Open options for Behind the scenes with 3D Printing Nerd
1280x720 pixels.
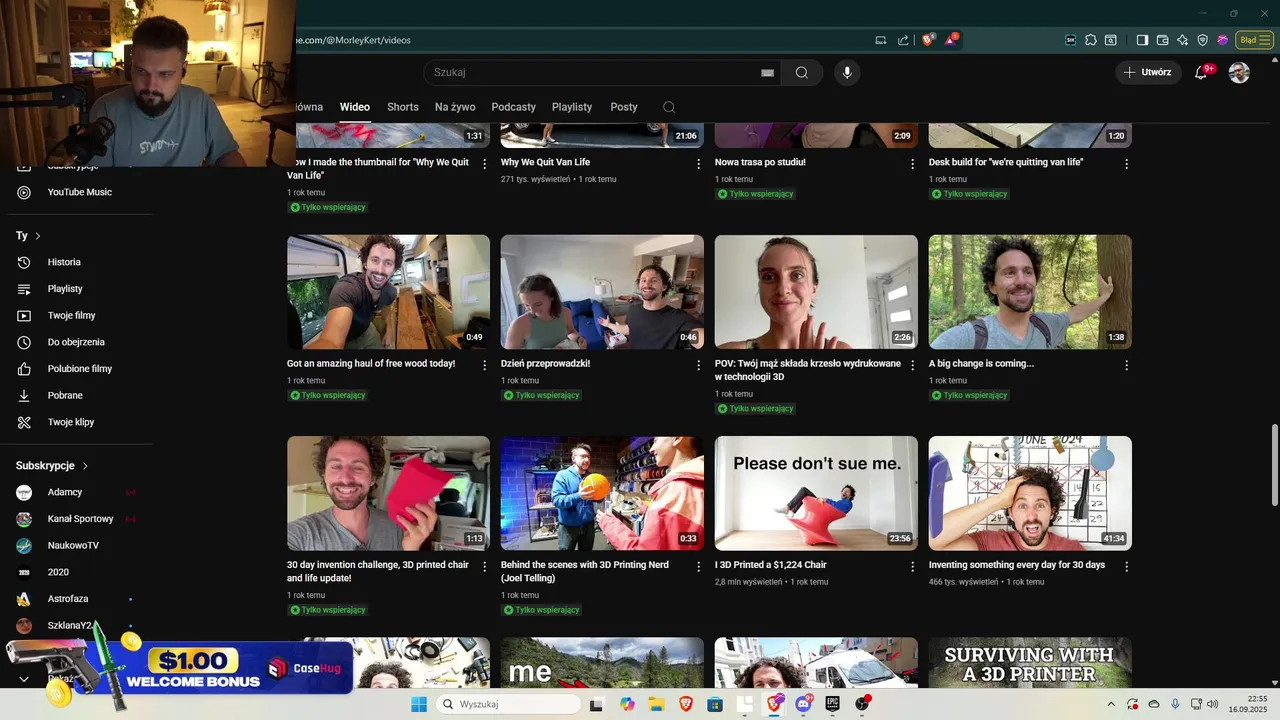point(699,566)
